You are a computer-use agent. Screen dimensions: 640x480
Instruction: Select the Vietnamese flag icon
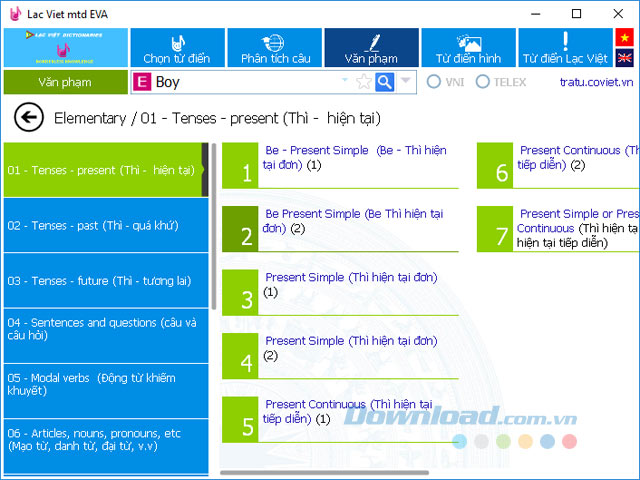coord(625,37)
